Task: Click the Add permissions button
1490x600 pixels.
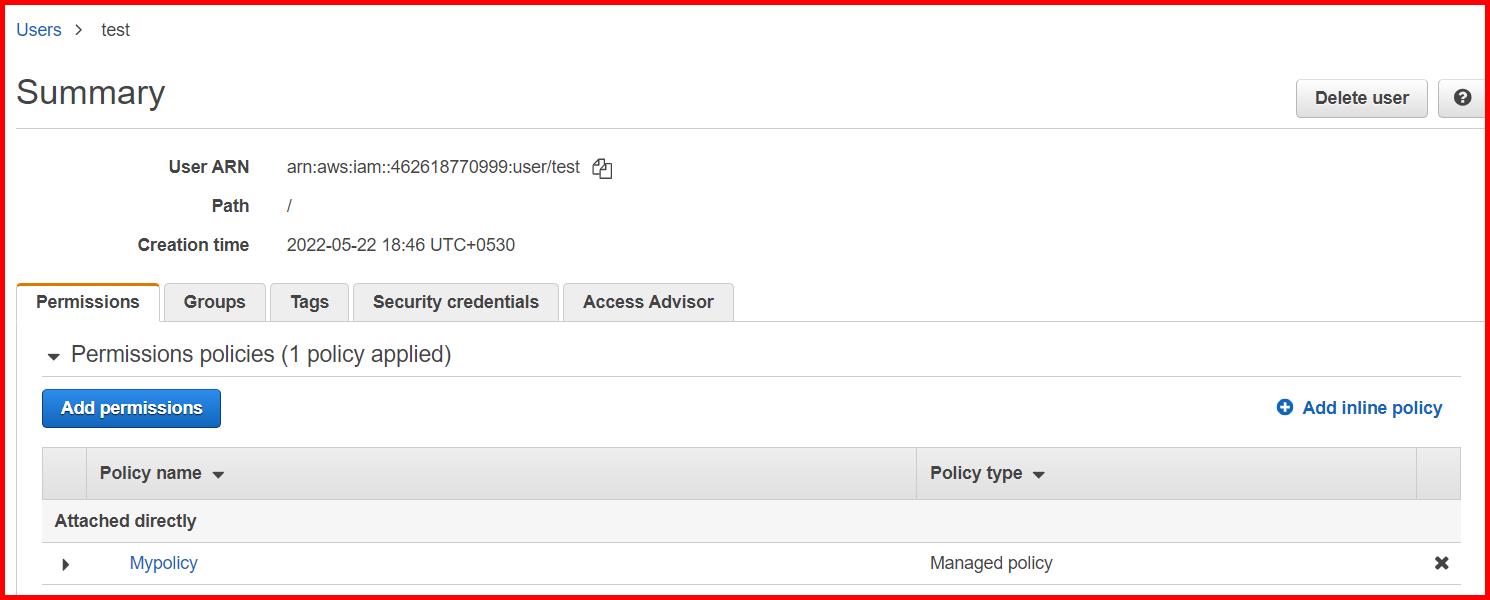Action: [x=131, y=408]
